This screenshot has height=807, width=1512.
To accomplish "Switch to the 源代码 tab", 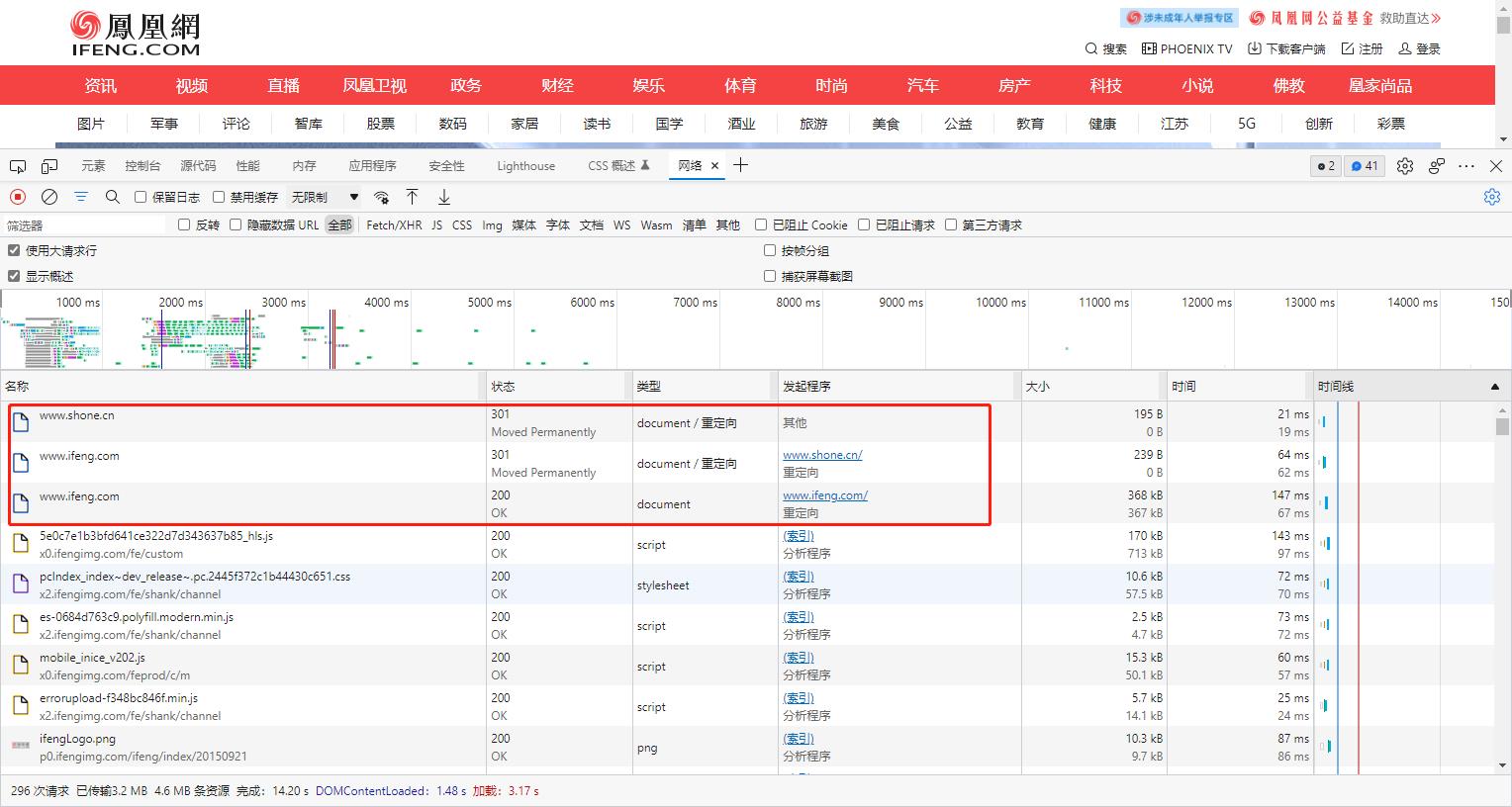I will pyautogui.click(x=198, y=166).
